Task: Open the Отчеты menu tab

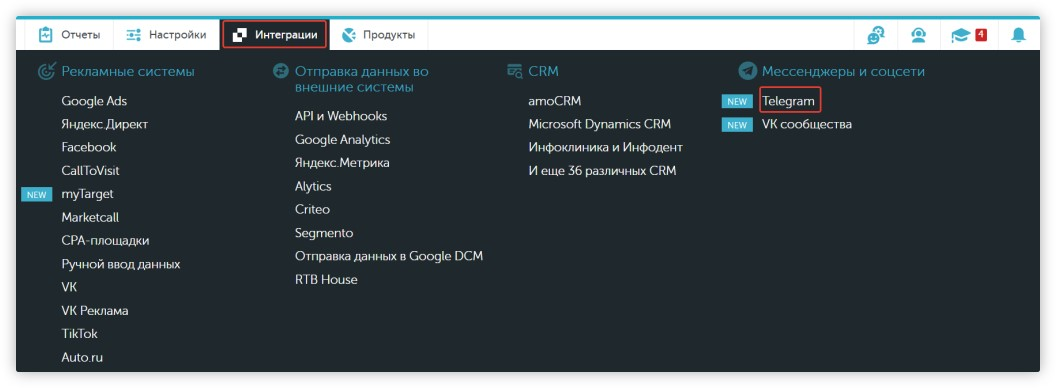Action: [x=69, y=35]
